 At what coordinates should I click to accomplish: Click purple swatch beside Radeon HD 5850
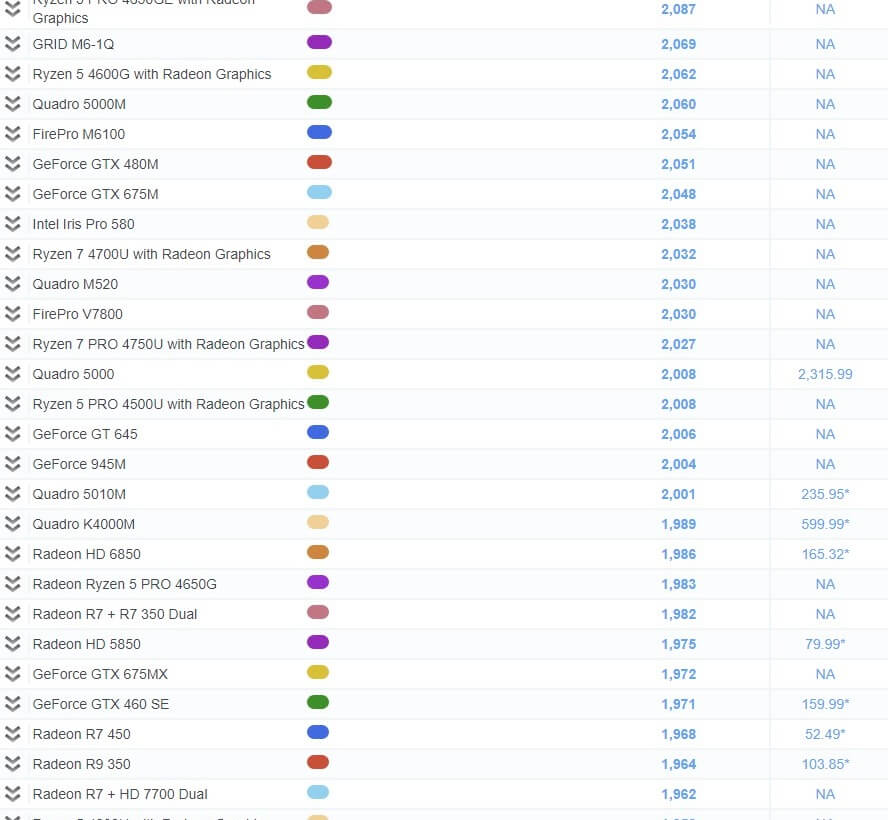tap(318, 643)
